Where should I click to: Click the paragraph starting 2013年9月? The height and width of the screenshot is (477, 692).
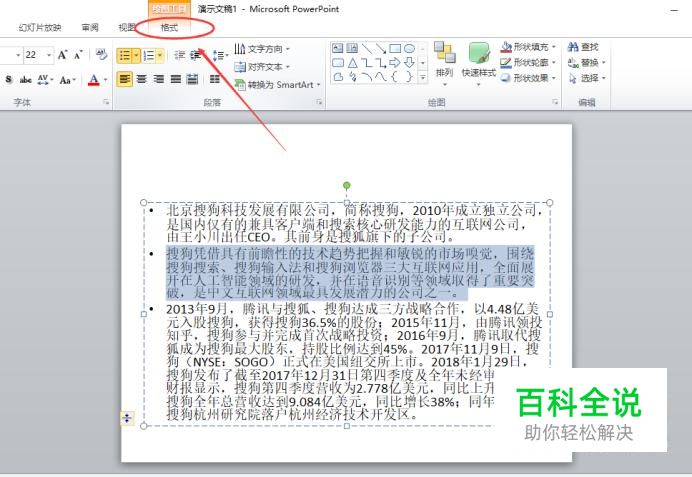(354, 361)
